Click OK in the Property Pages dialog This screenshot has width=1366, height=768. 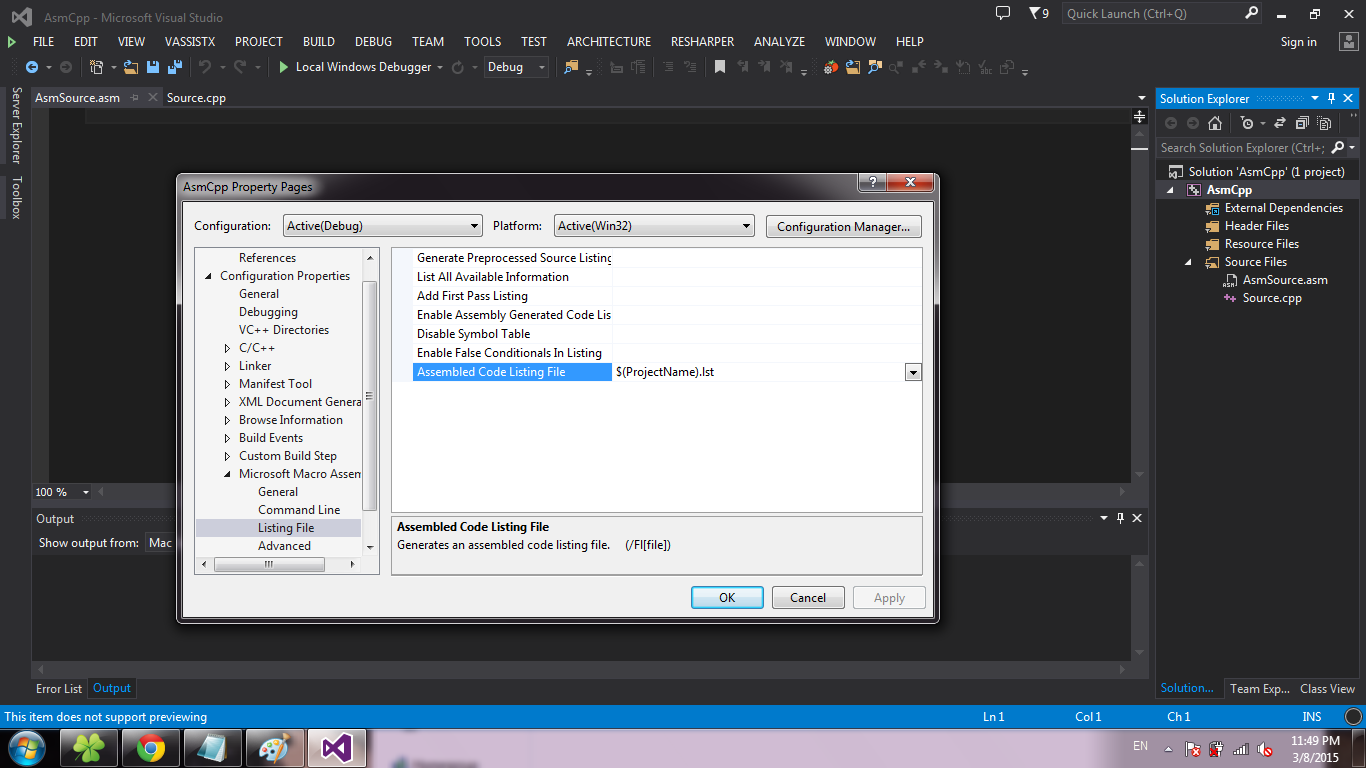[727, 598]
